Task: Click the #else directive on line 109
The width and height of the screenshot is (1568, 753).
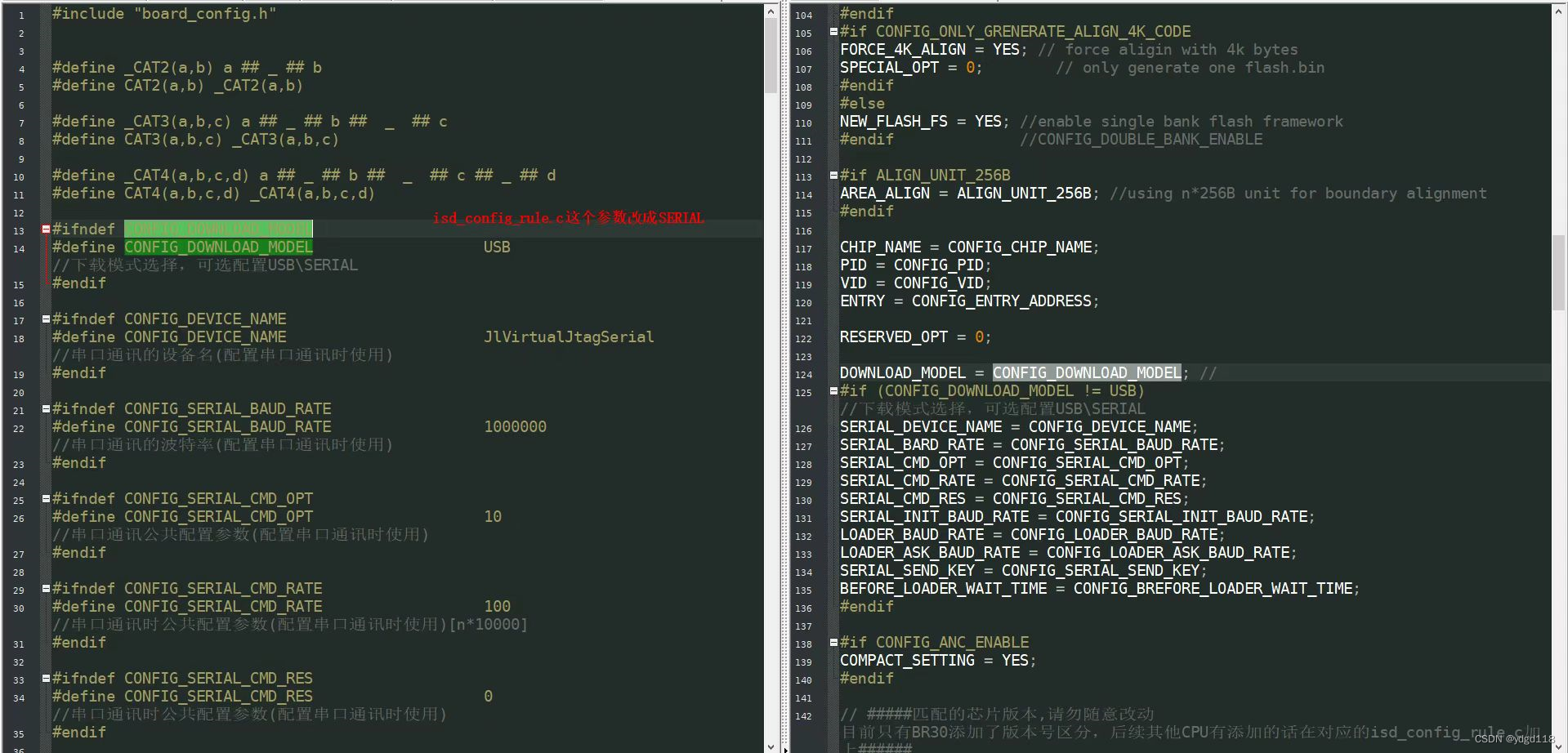Action: tap(862, 104)
